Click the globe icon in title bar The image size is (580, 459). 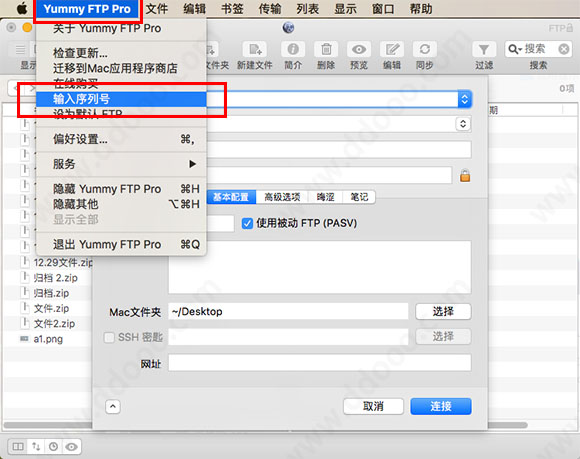click(x=289, y=27)
